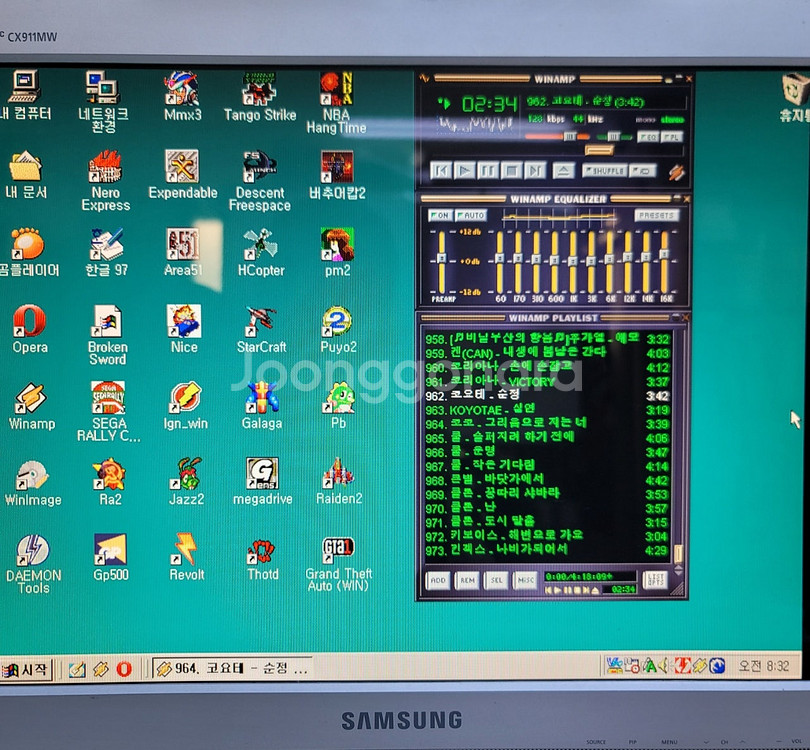
Task: Open the playlist MISC menu button
Action: point(525,580)
